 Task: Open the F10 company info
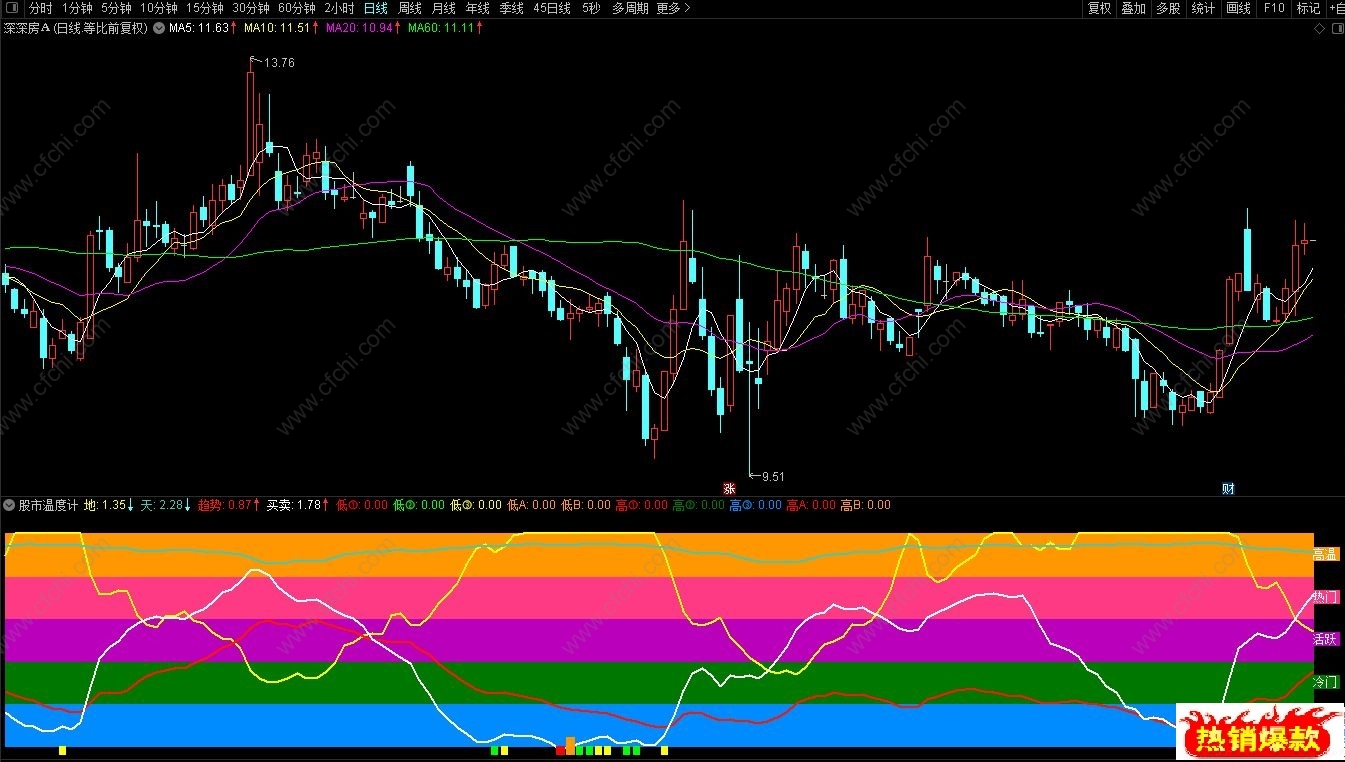tap(1273, 8)
